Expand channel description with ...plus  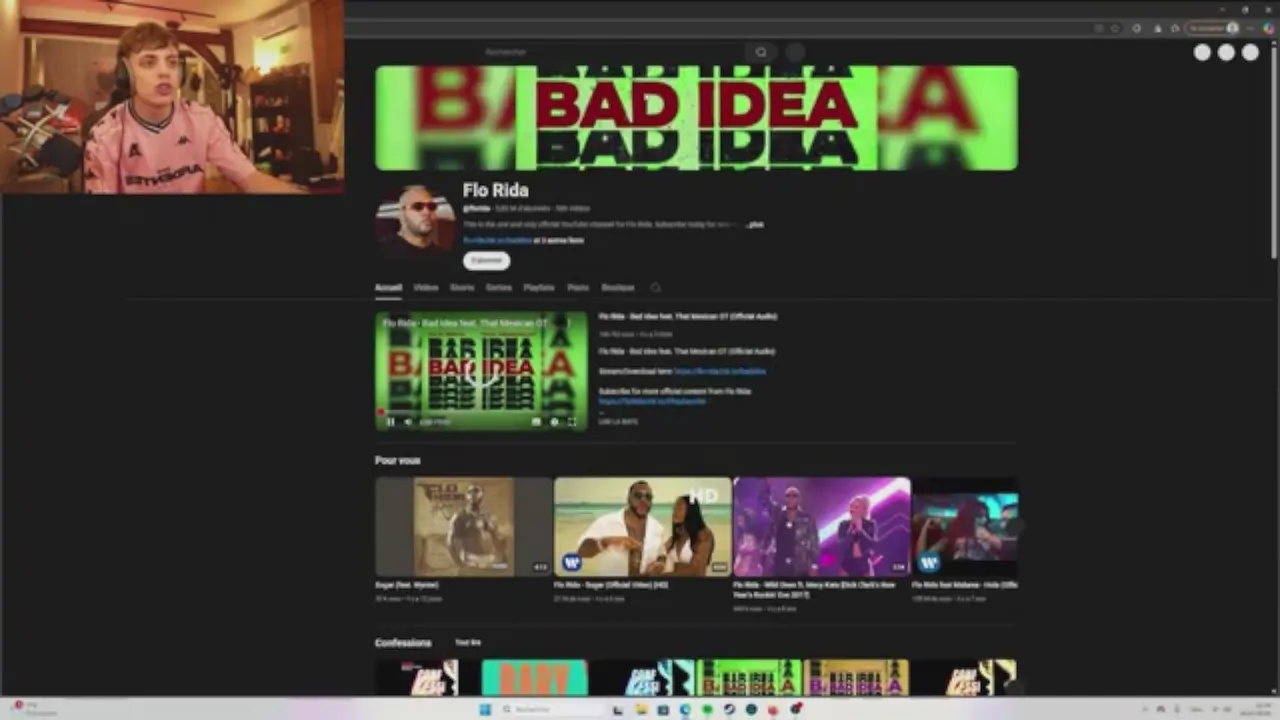click(755, 225)
